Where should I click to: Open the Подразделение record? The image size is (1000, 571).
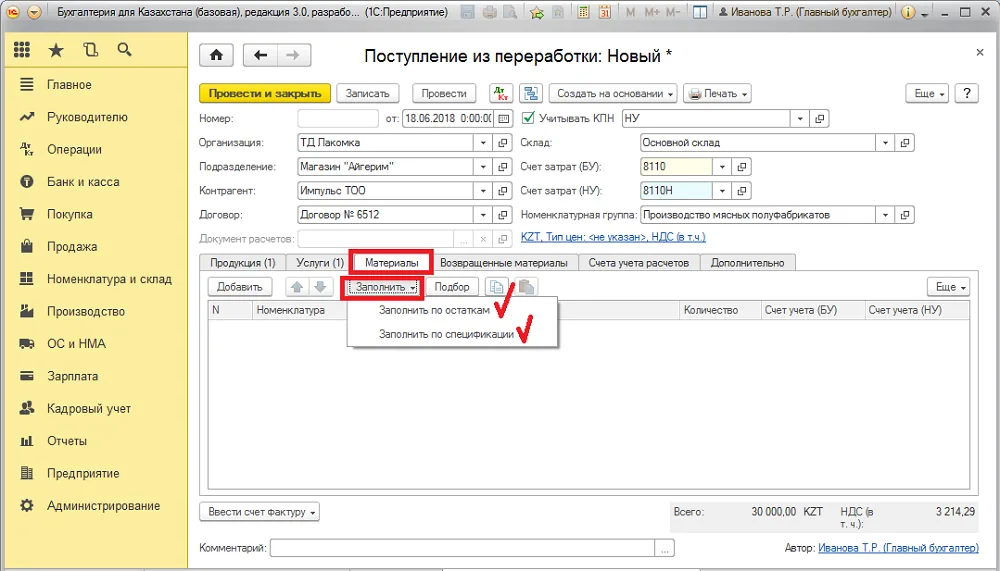(503, 167)
